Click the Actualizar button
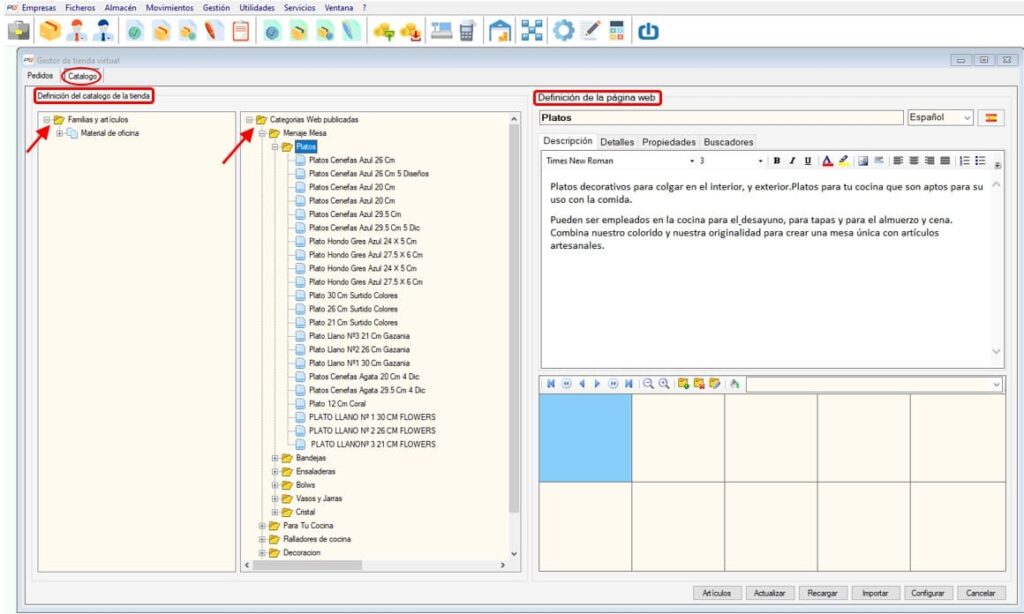 point(769,593)
